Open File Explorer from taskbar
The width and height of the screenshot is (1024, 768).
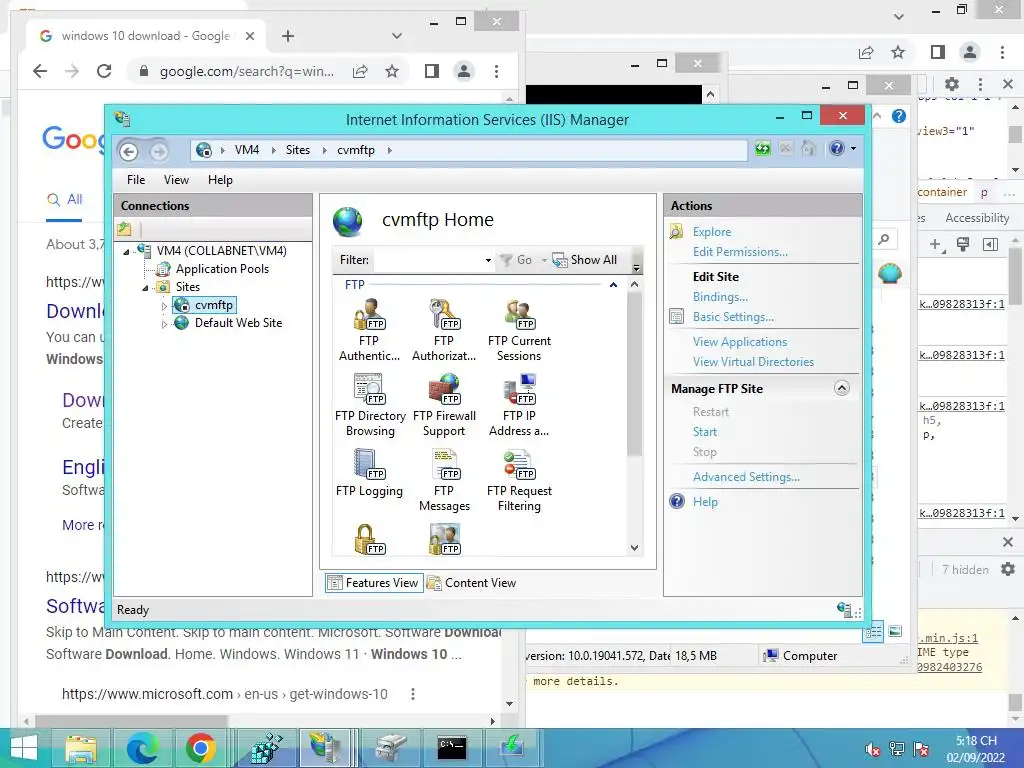pyautogui.click(x=81, y=748)
